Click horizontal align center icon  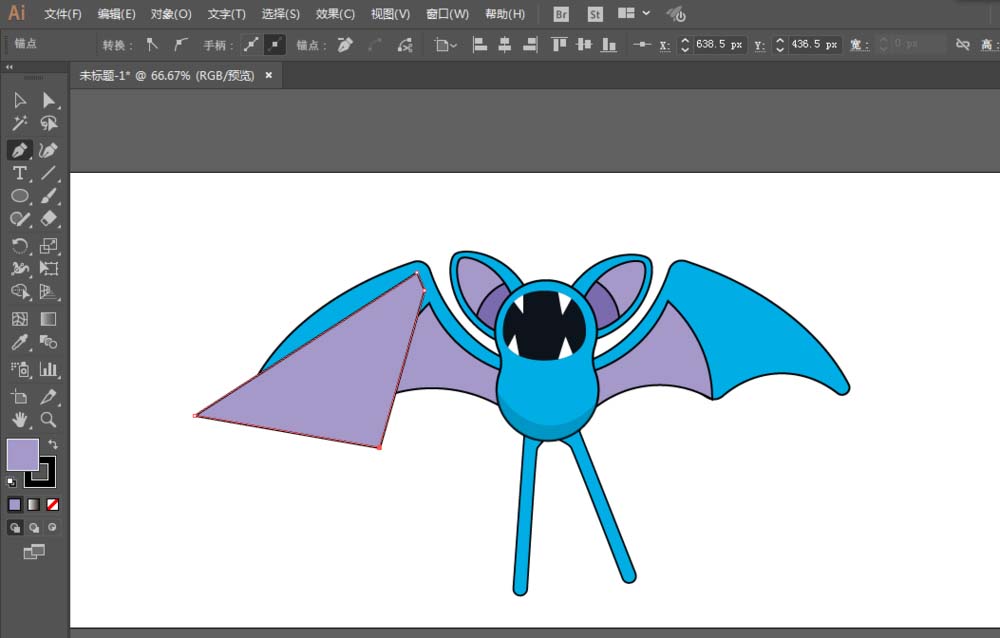[x=504, y=45]
